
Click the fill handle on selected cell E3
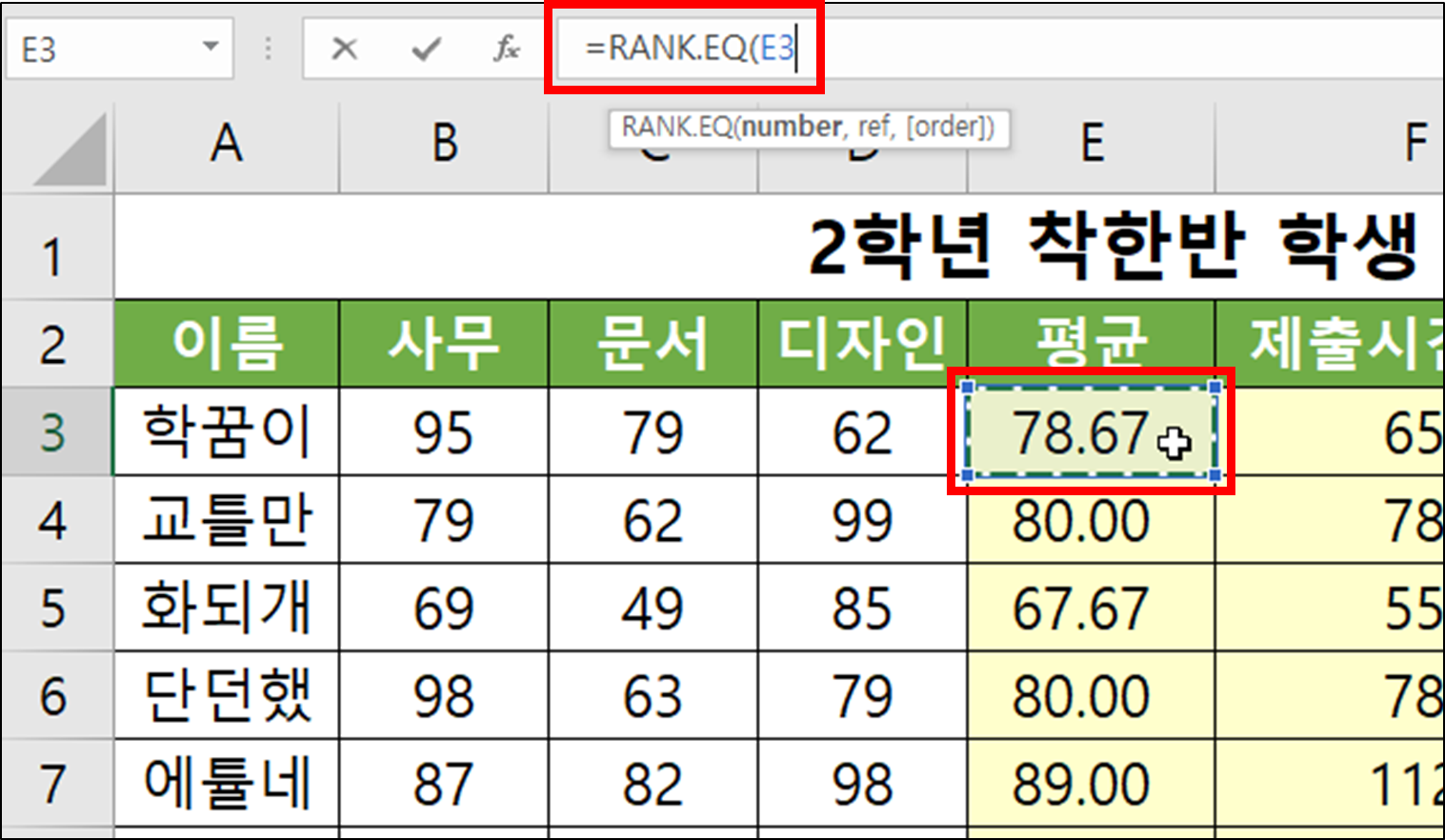(x=1215, y=474)
